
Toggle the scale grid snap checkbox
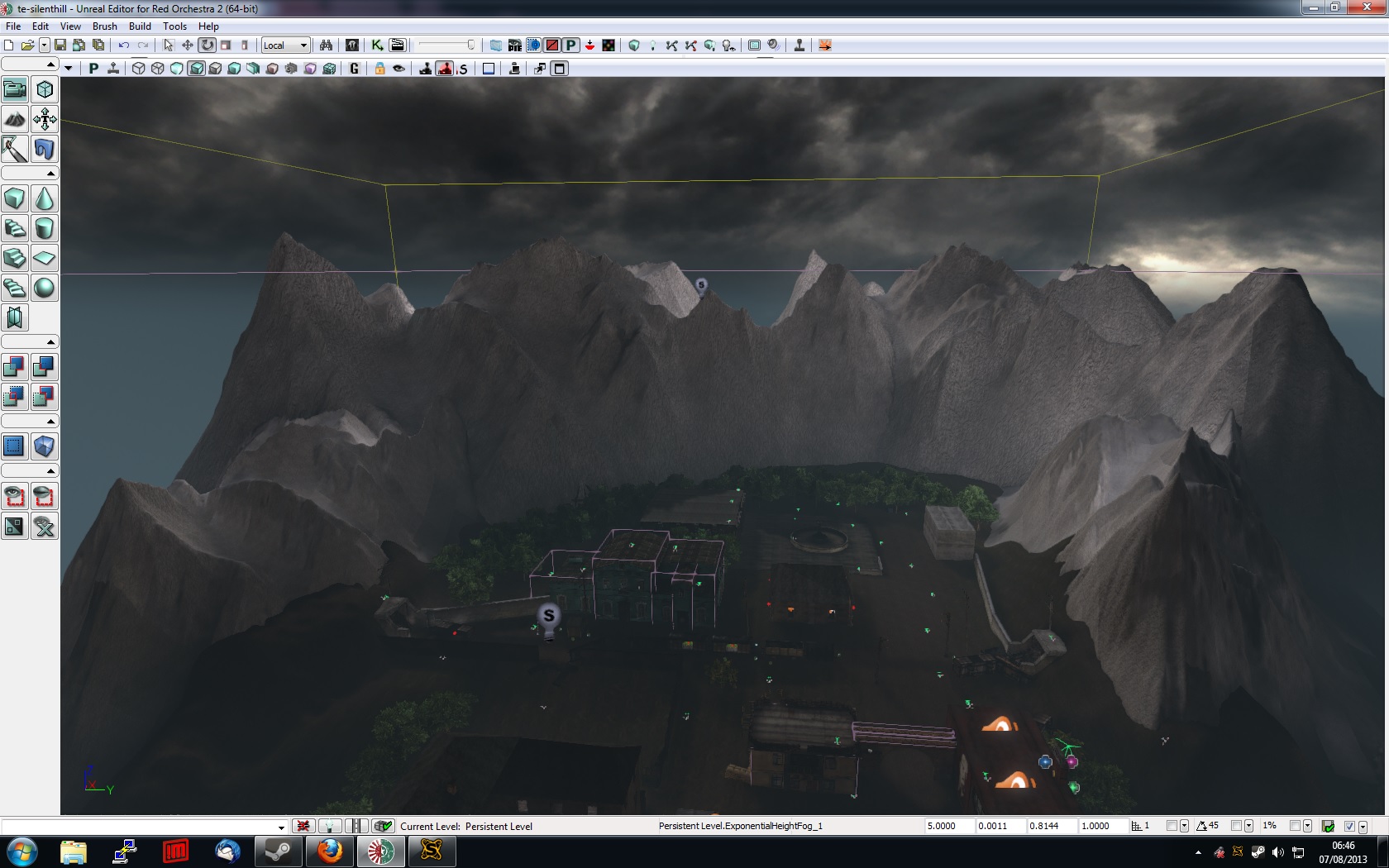[1296, 826]
